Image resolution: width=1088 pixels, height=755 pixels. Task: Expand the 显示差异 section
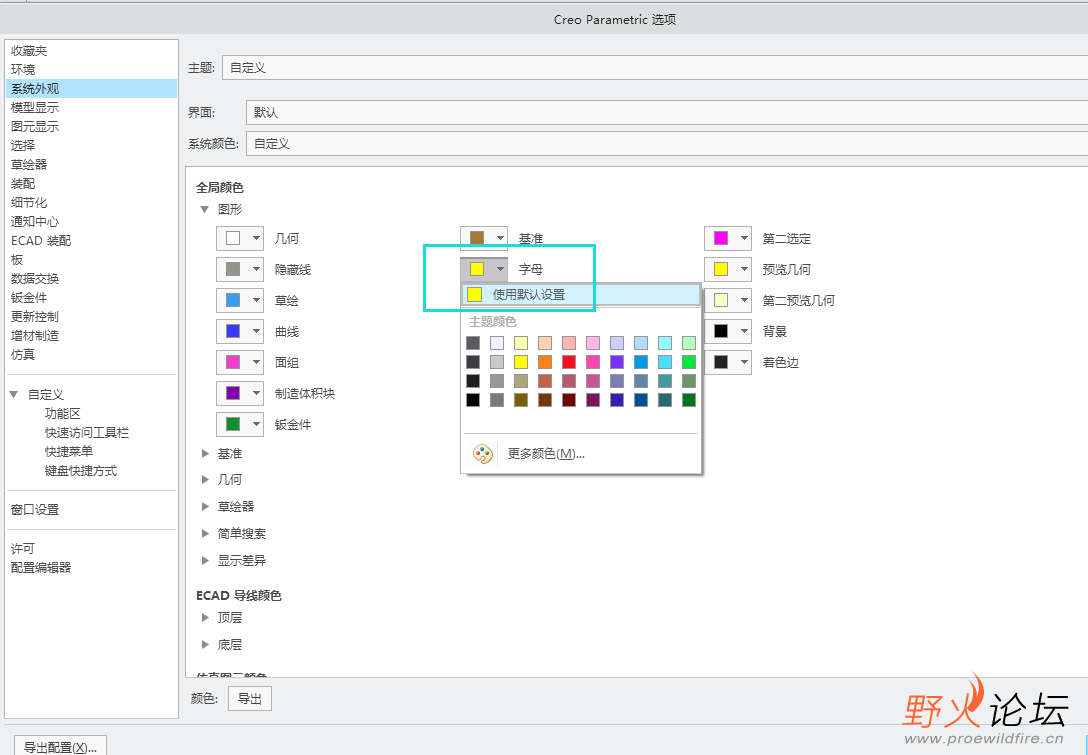point(205,560)
